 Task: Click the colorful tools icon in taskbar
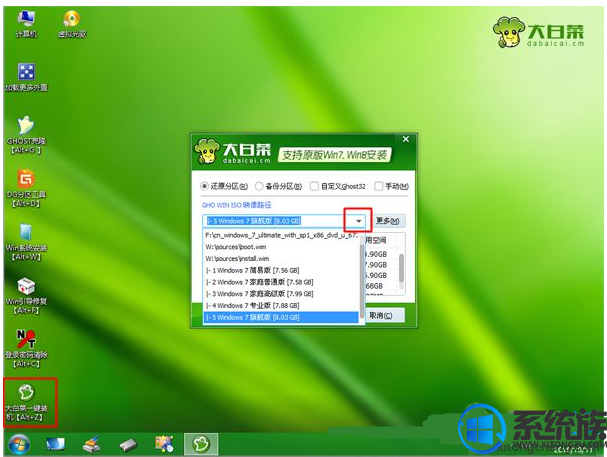pyautogui.click(x=164, y=444)
